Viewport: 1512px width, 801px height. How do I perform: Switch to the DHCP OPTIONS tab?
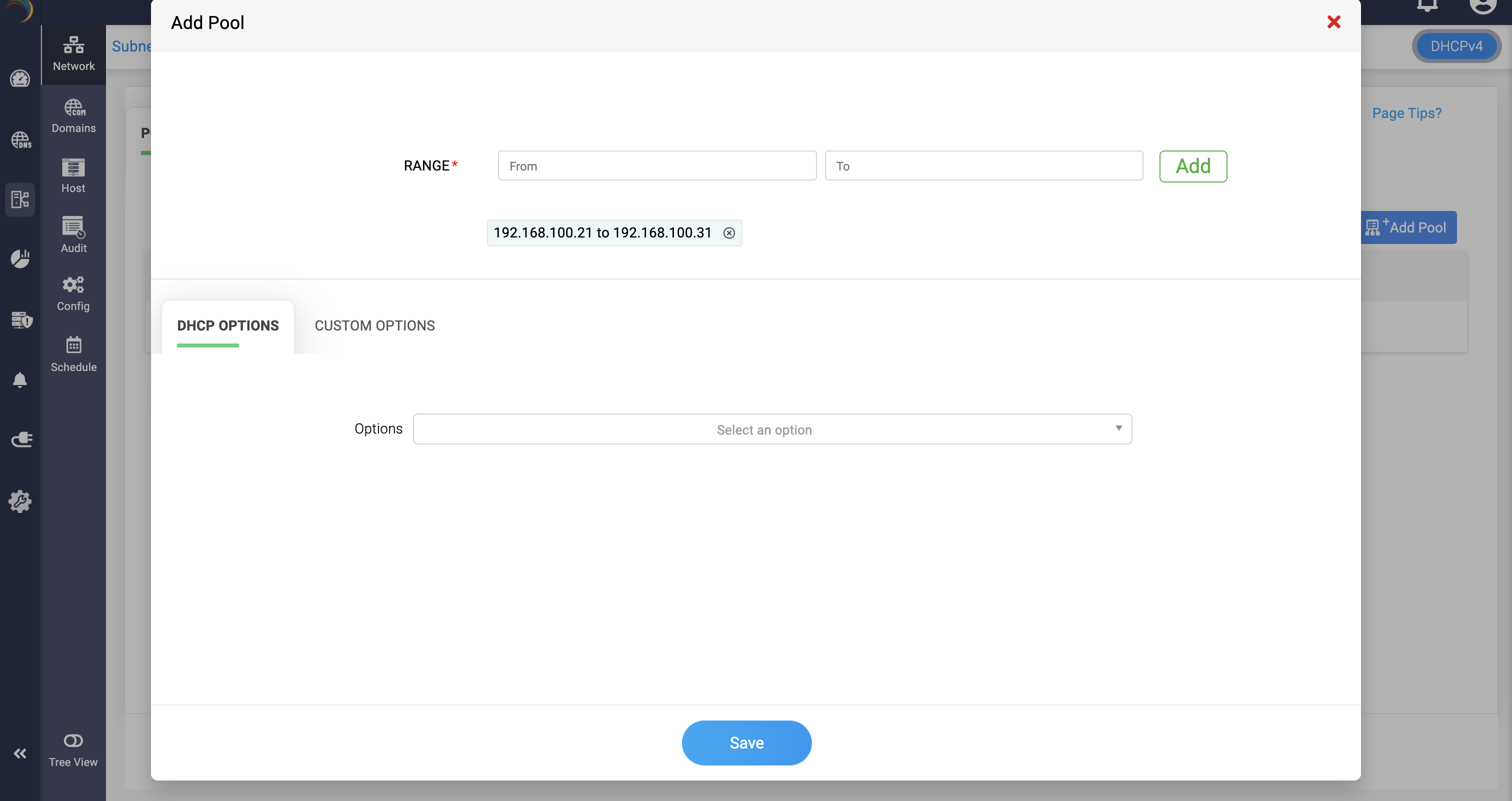[227, 325]
